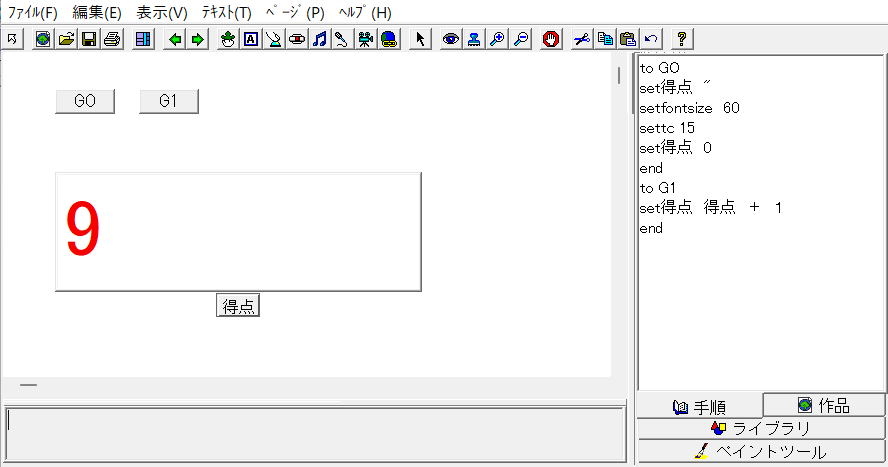Screen dimensions: 888x467
Task: Open the ヘルプ(H) menu
Action: pos(365,12)
